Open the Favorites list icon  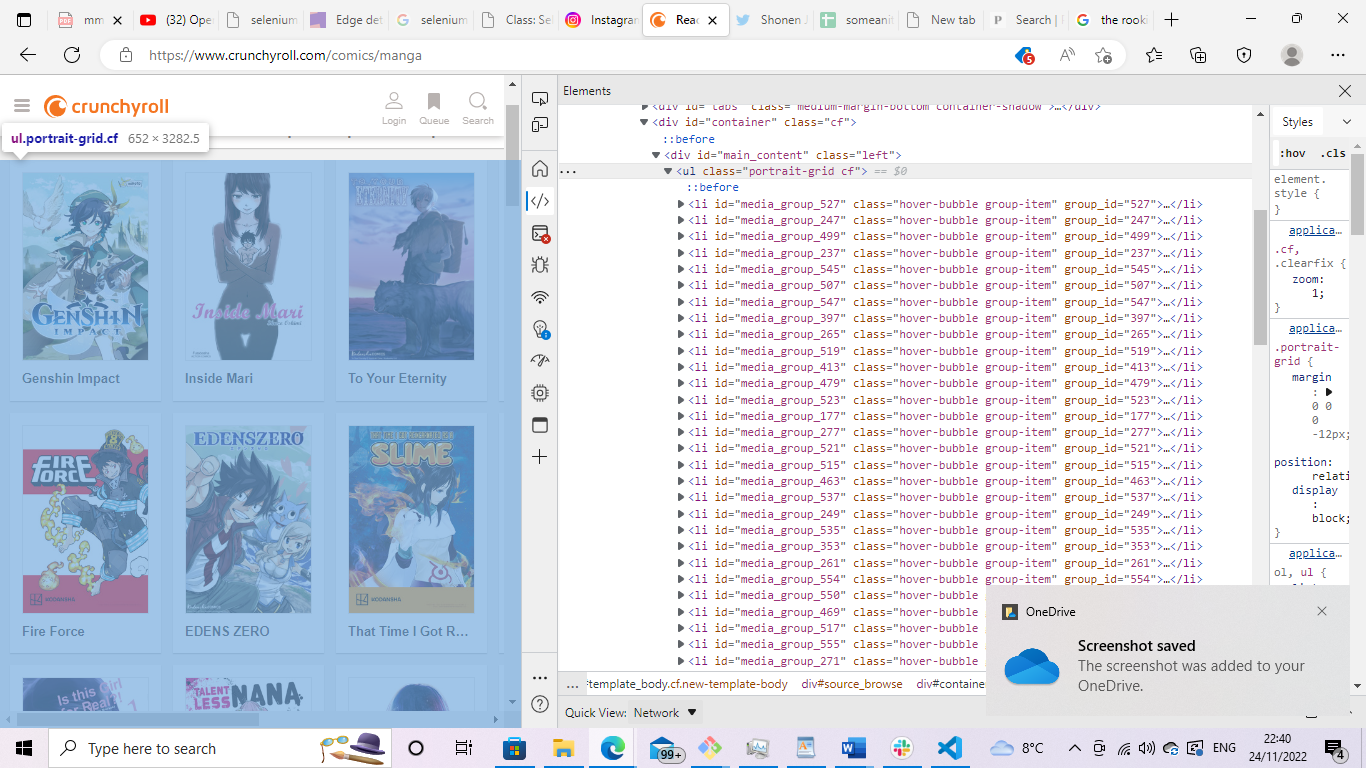(x=1154, y=55)
